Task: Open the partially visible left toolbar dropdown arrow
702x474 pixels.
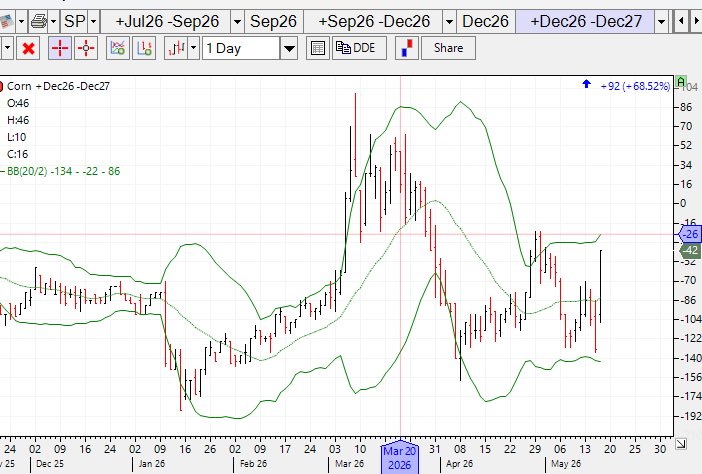Action: point(7,48)
